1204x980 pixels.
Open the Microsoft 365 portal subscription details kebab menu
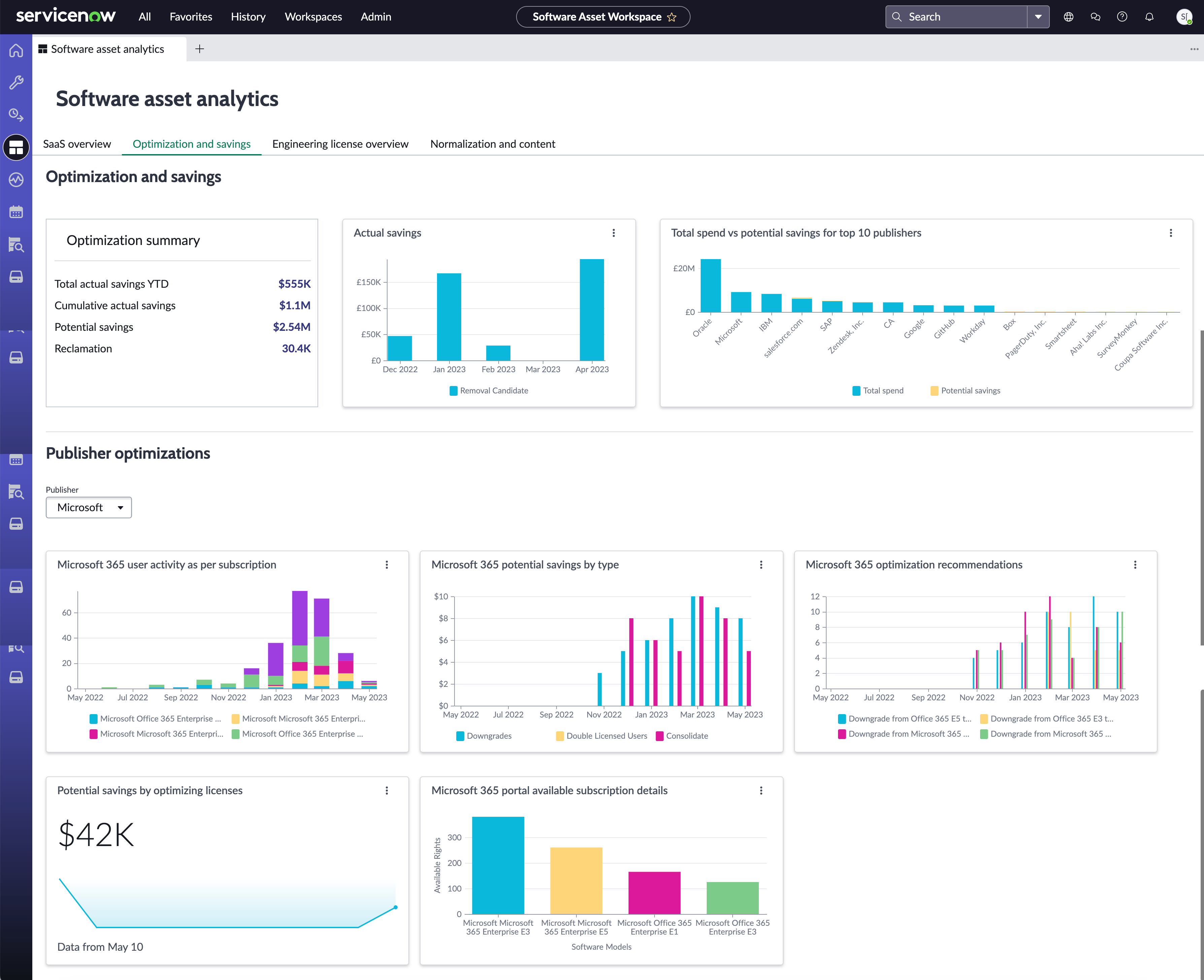coord(761,790)
